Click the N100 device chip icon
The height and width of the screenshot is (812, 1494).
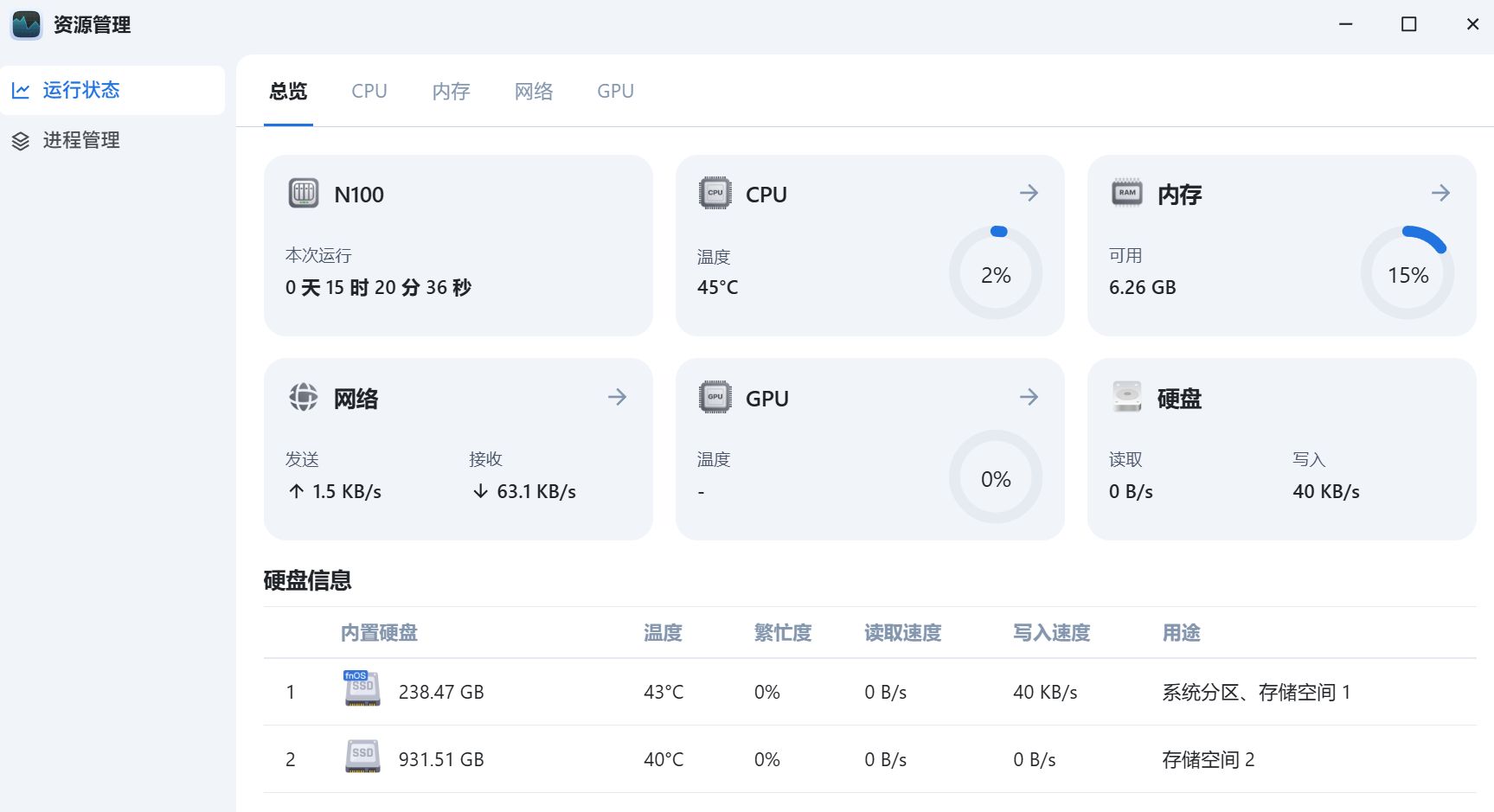pyautogui.click(x=304, y=193)
